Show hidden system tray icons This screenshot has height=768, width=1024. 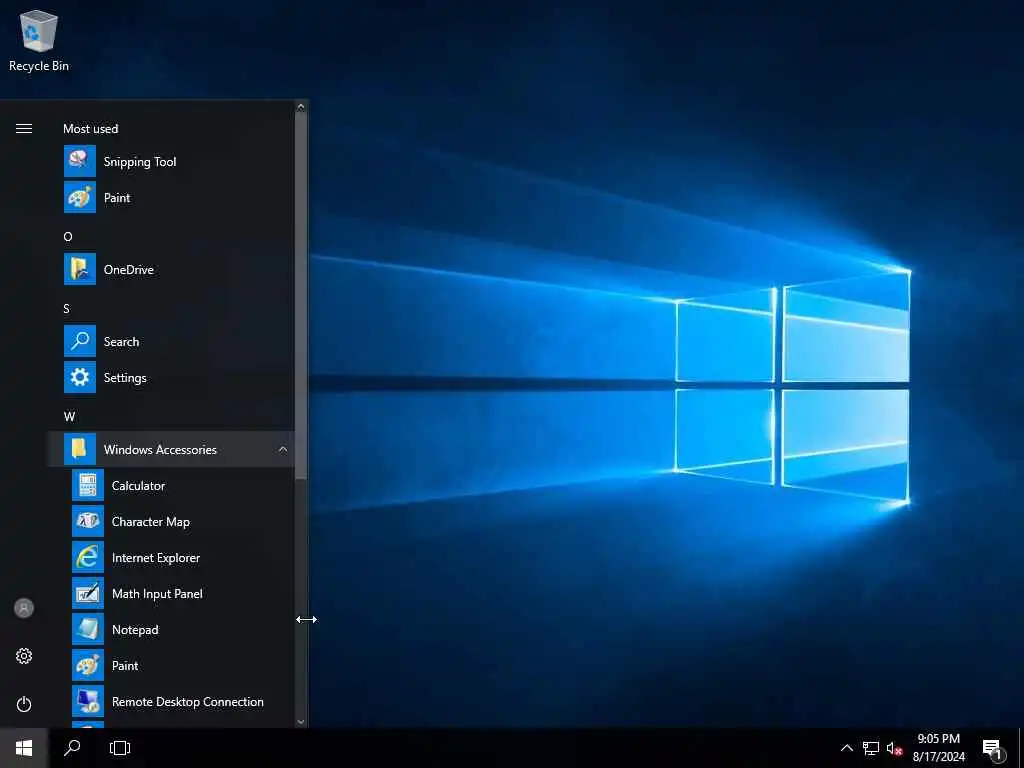click(x=846, y=748)
